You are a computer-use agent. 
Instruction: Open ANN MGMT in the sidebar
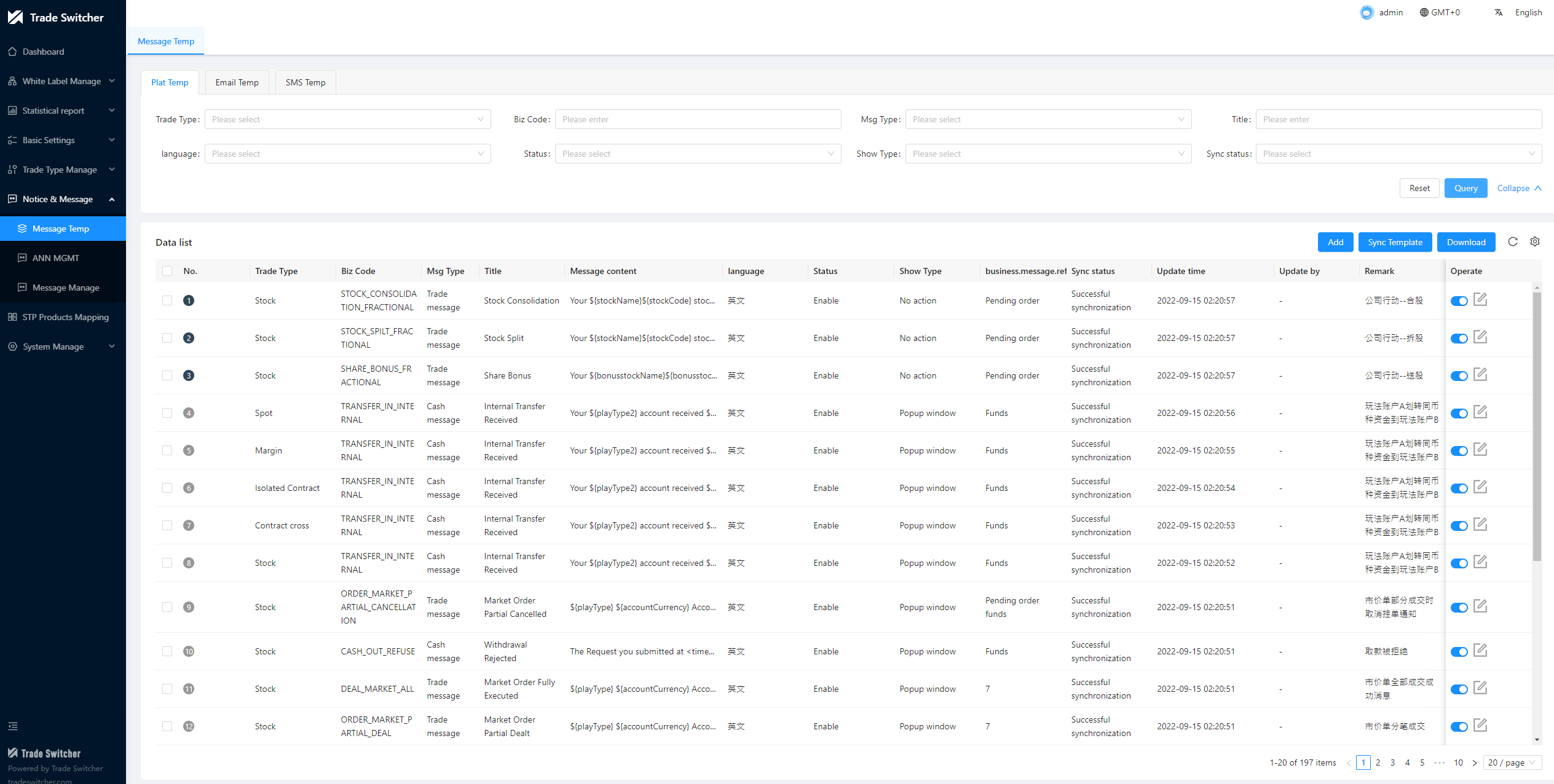(x=55, y=258)
